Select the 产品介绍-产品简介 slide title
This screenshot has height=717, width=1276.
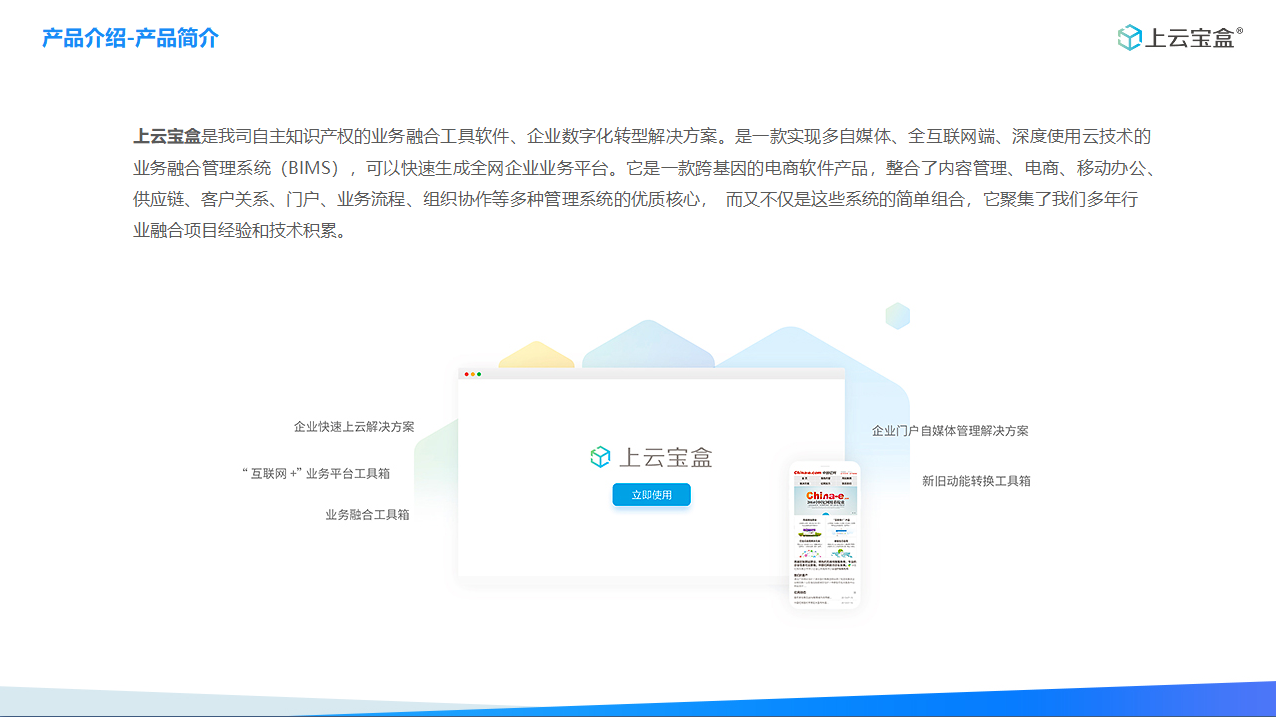click(x=130, y=38)
